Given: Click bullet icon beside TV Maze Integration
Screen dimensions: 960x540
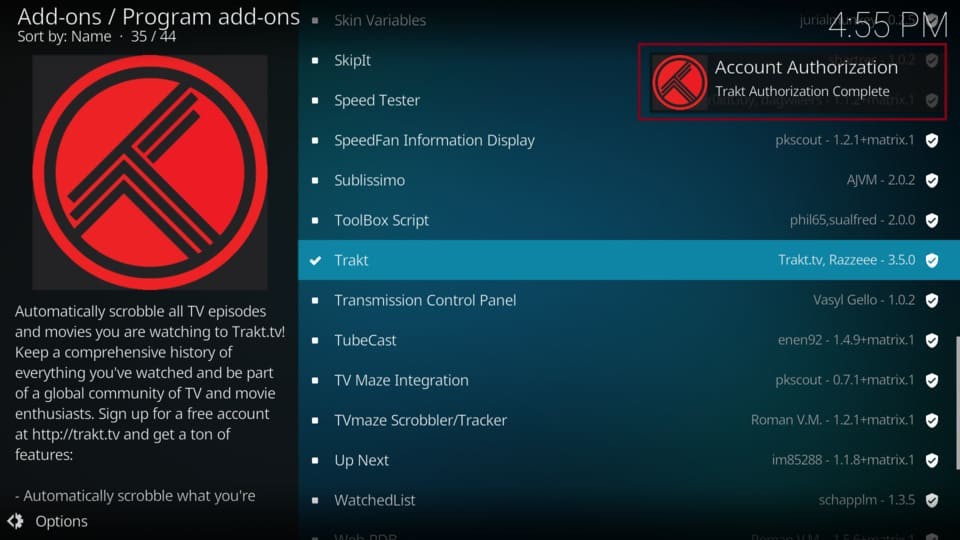Looking at the screenshot, I should point(315,380).
